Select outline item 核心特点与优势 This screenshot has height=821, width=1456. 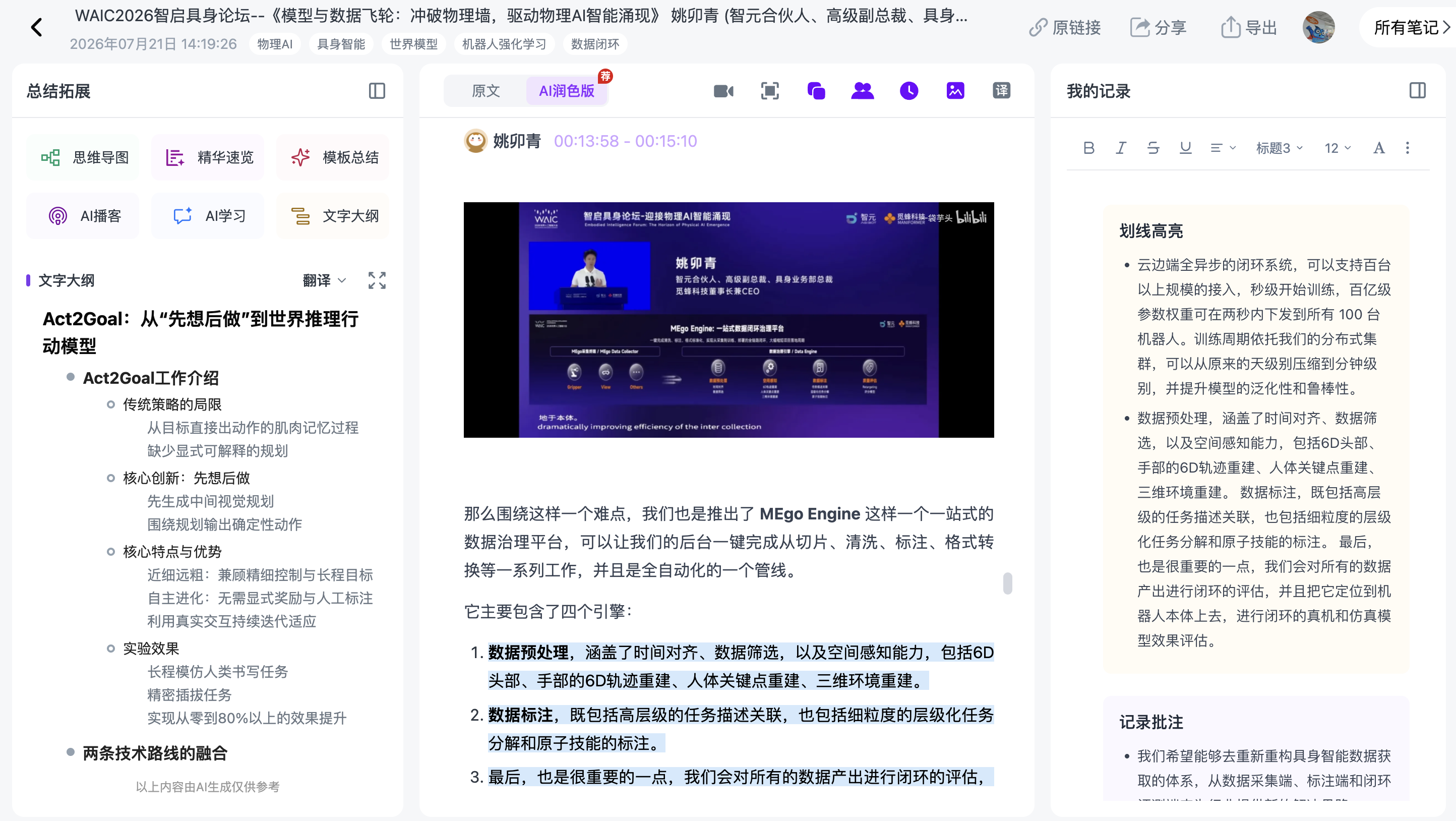(x=172, y=551)
